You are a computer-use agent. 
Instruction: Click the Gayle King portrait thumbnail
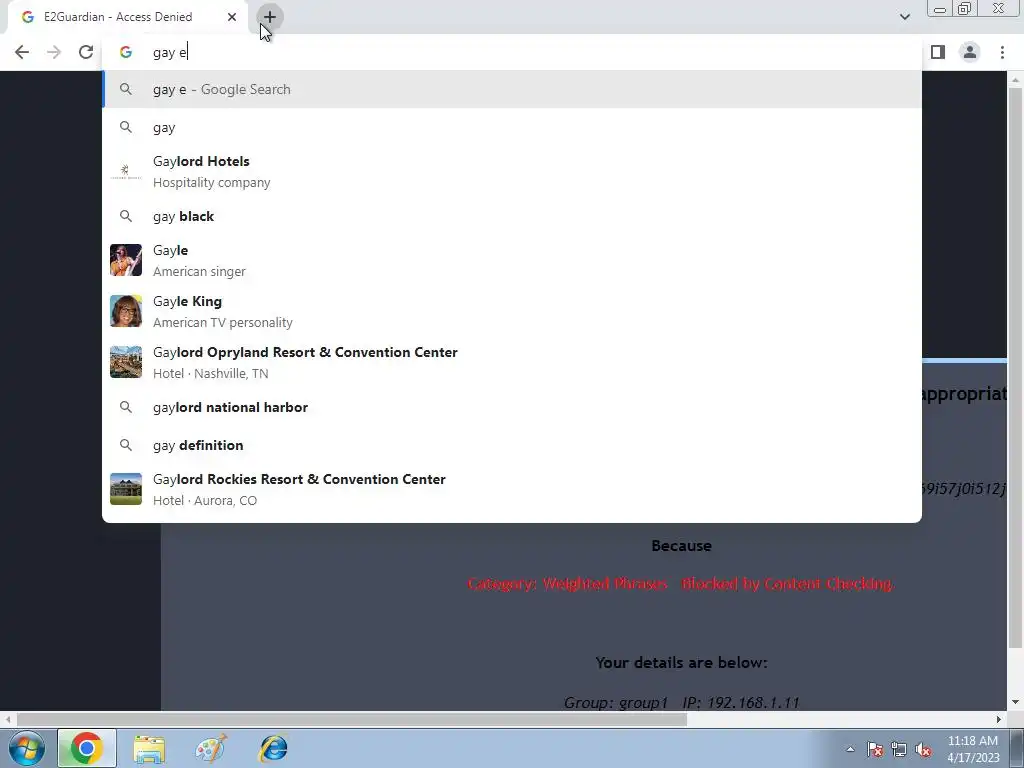[x=126, y=311]
